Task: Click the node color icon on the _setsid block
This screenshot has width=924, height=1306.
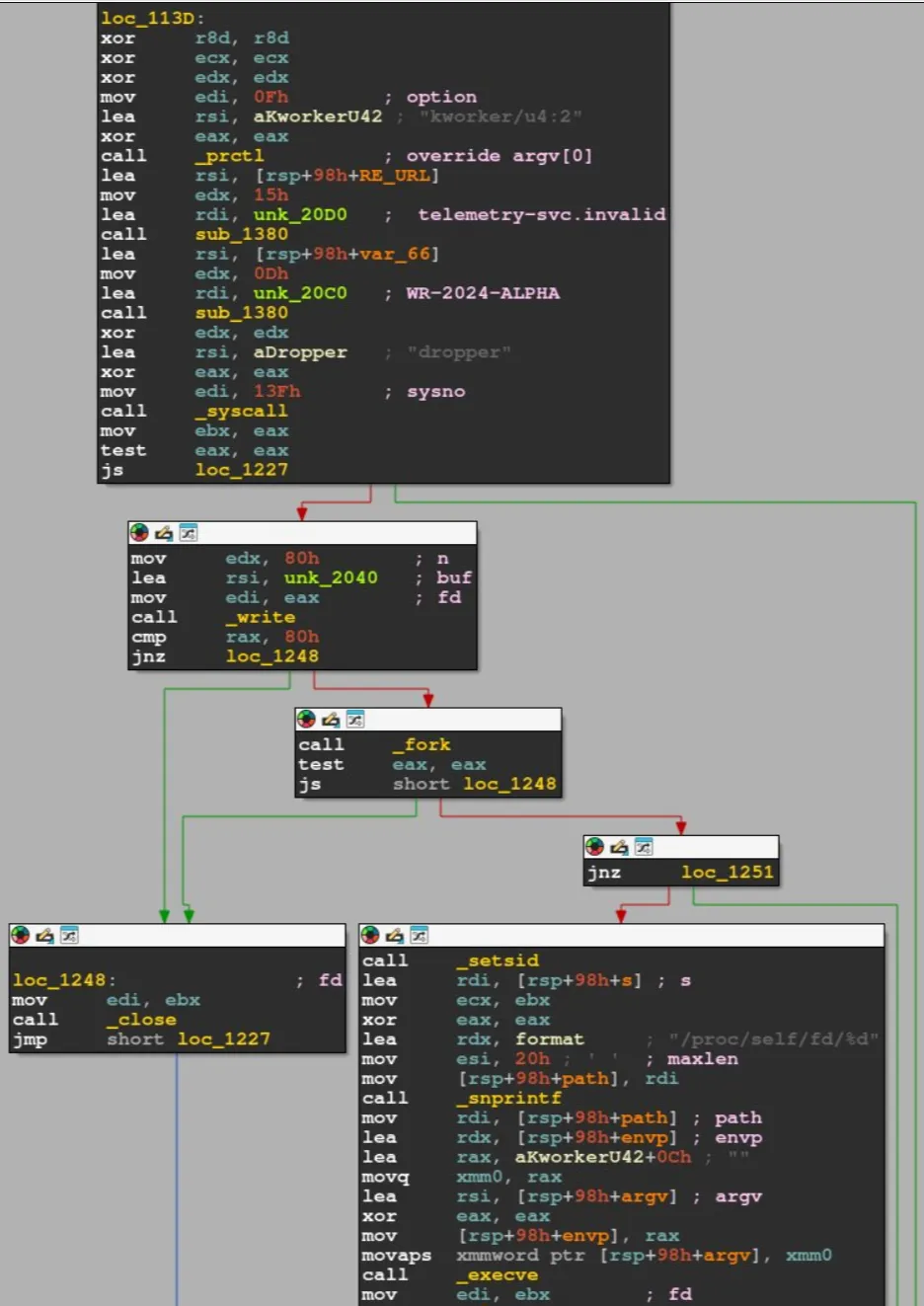Action: [370, 935]
